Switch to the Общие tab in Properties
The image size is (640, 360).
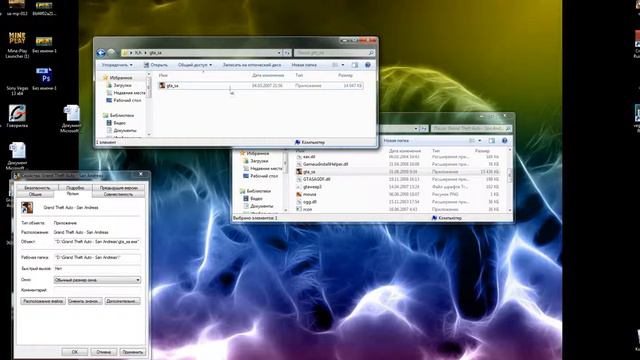35,194
